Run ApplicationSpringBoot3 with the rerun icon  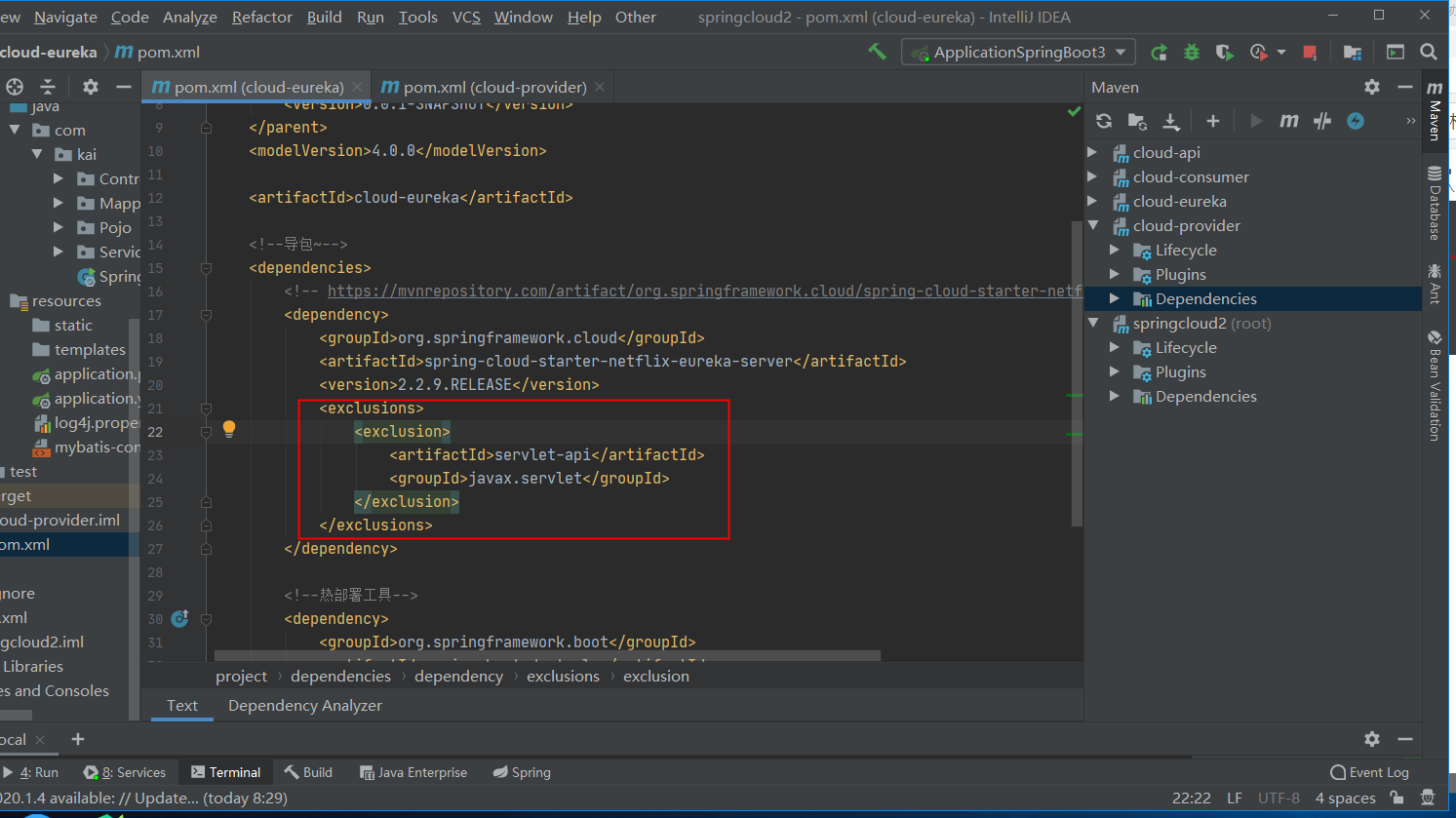(1159, 53)
